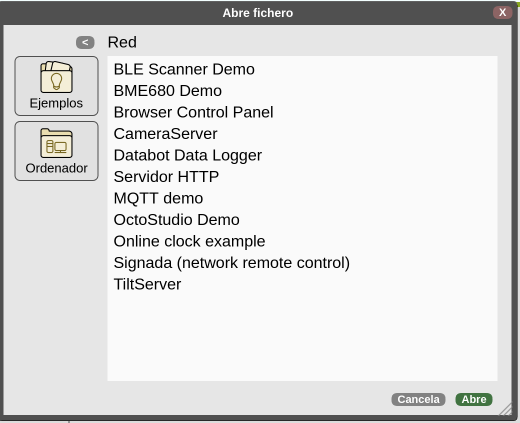
Task: Choose MQTT demo from list
Action: point(158,198)
